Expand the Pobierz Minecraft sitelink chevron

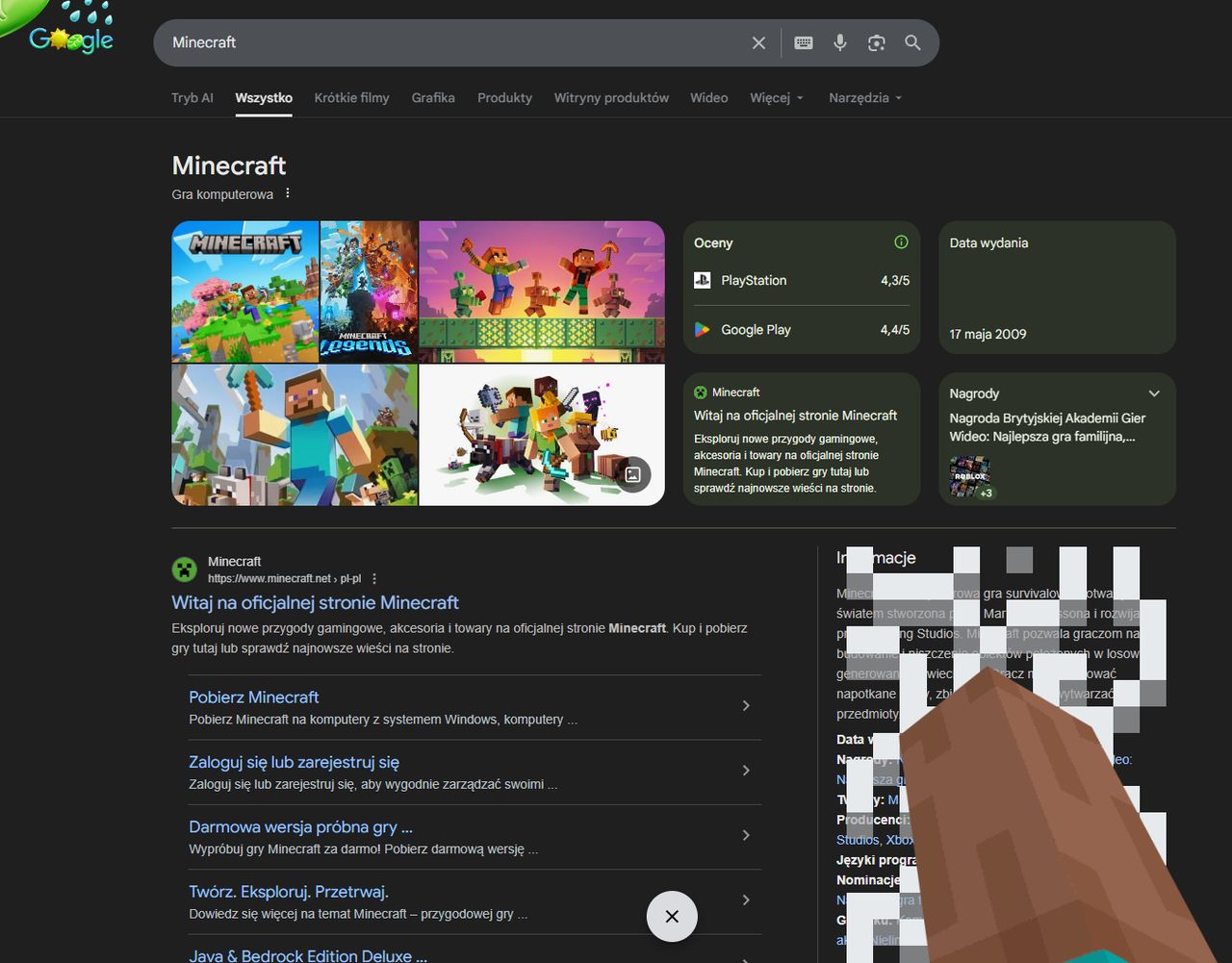[746, 705]
